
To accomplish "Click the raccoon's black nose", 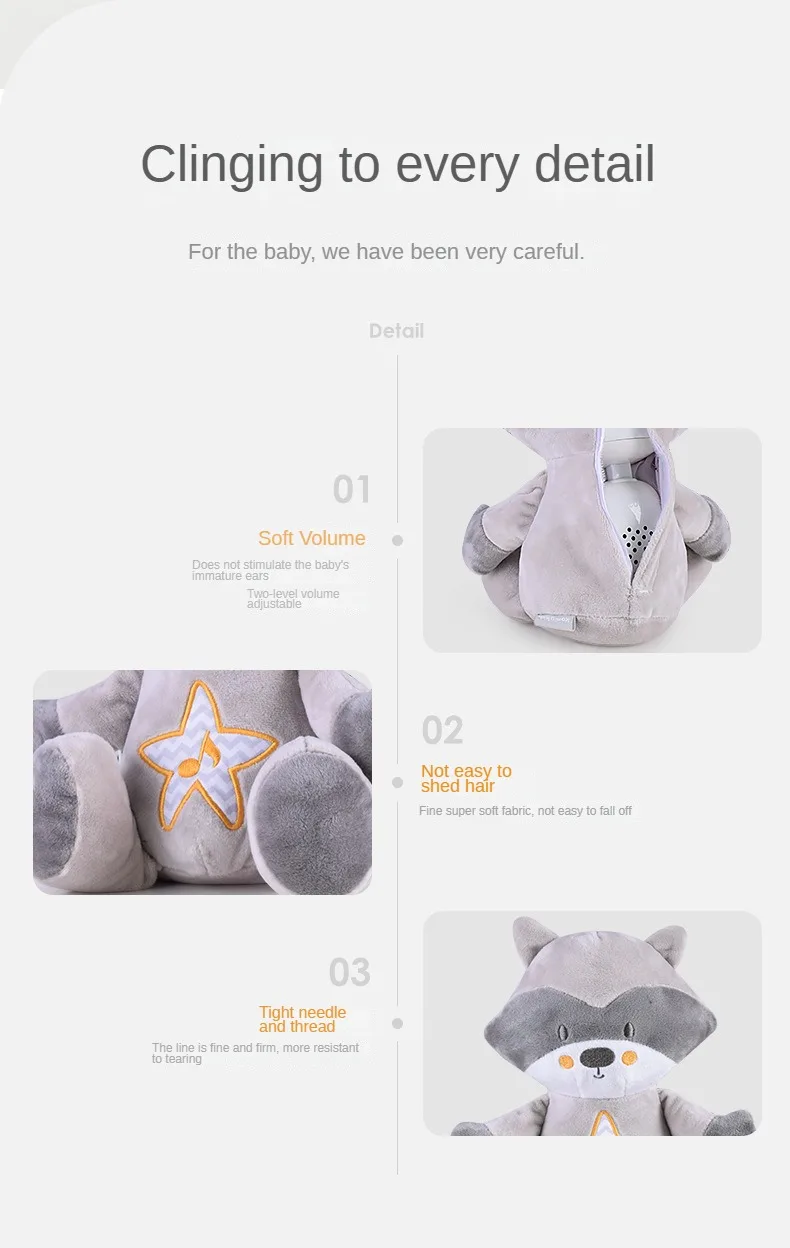I will (x=597, y=1057).
